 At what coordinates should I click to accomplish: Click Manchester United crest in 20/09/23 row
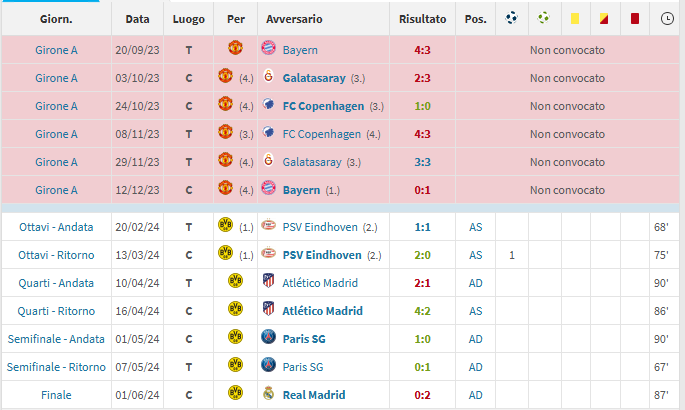tap(235, 48)
